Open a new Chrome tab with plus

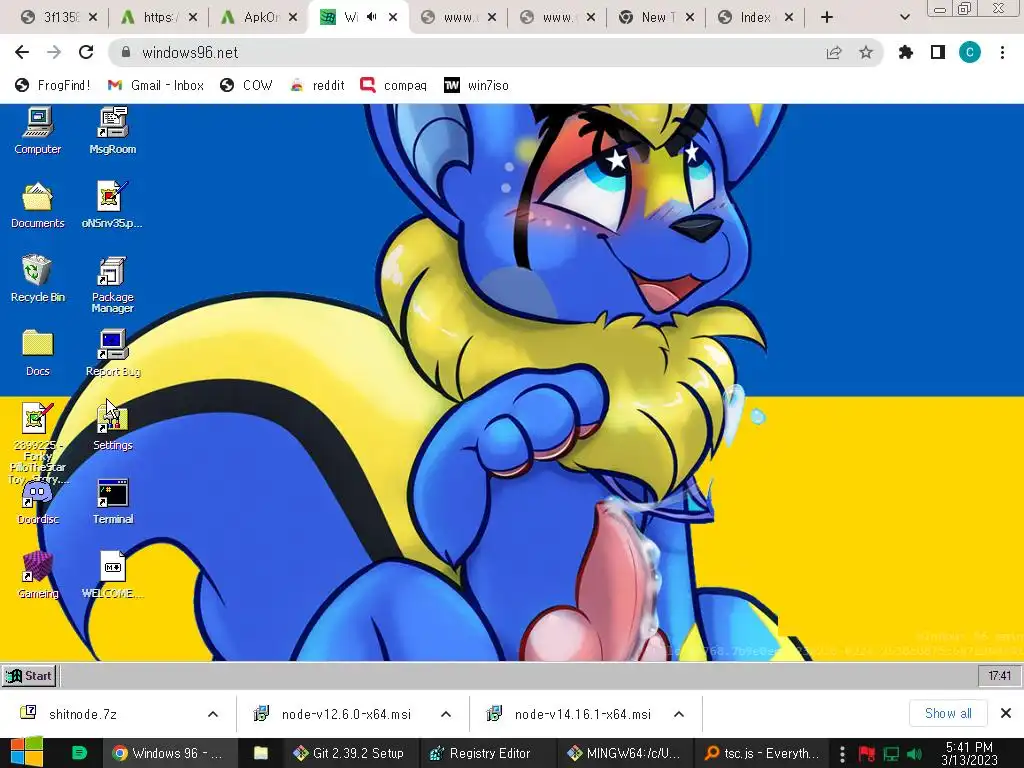[827, 17]
